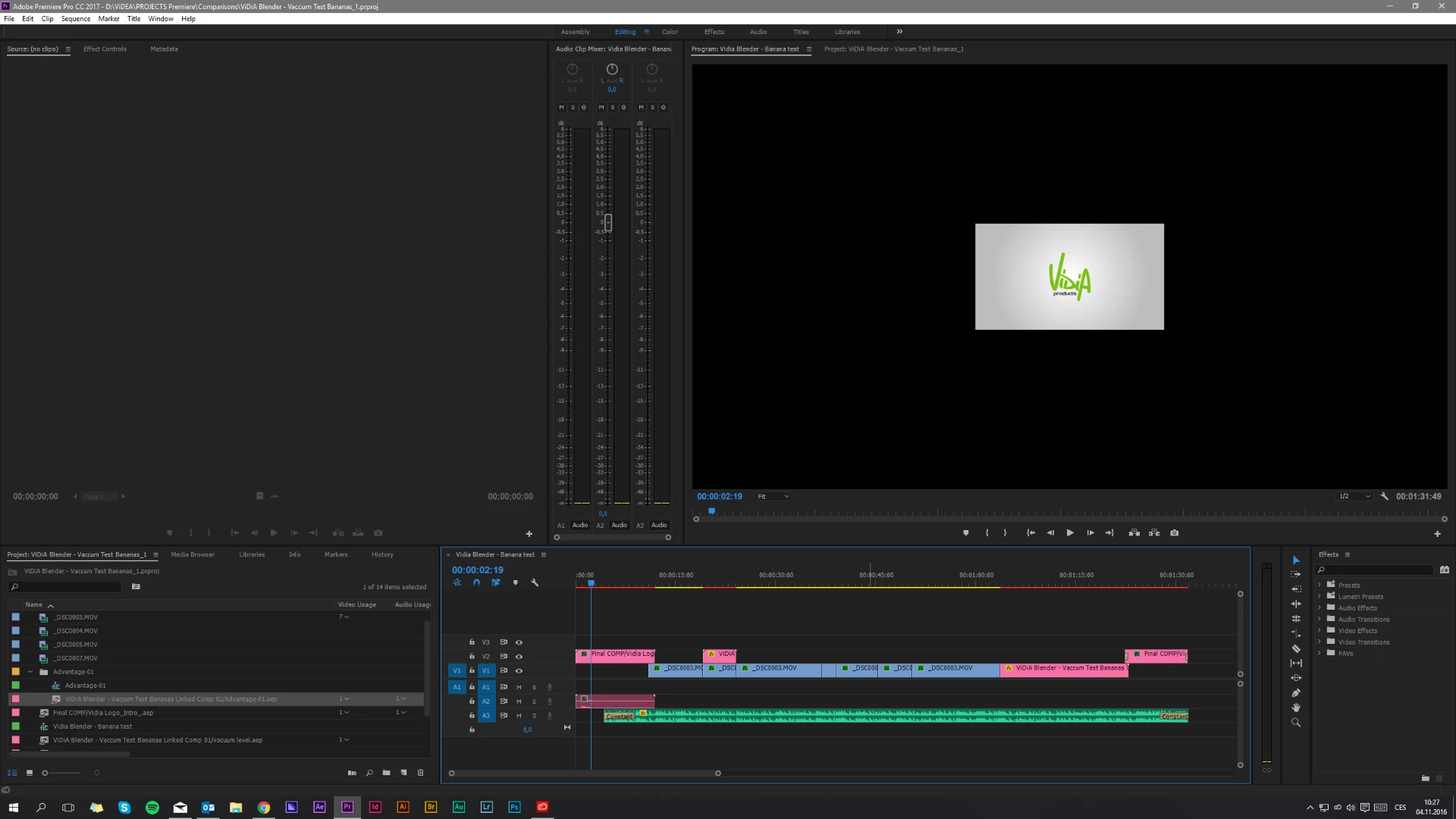The image size is (1456, 819).
Task: Switch to the Color workspace tab
Action: click(670, 32)
